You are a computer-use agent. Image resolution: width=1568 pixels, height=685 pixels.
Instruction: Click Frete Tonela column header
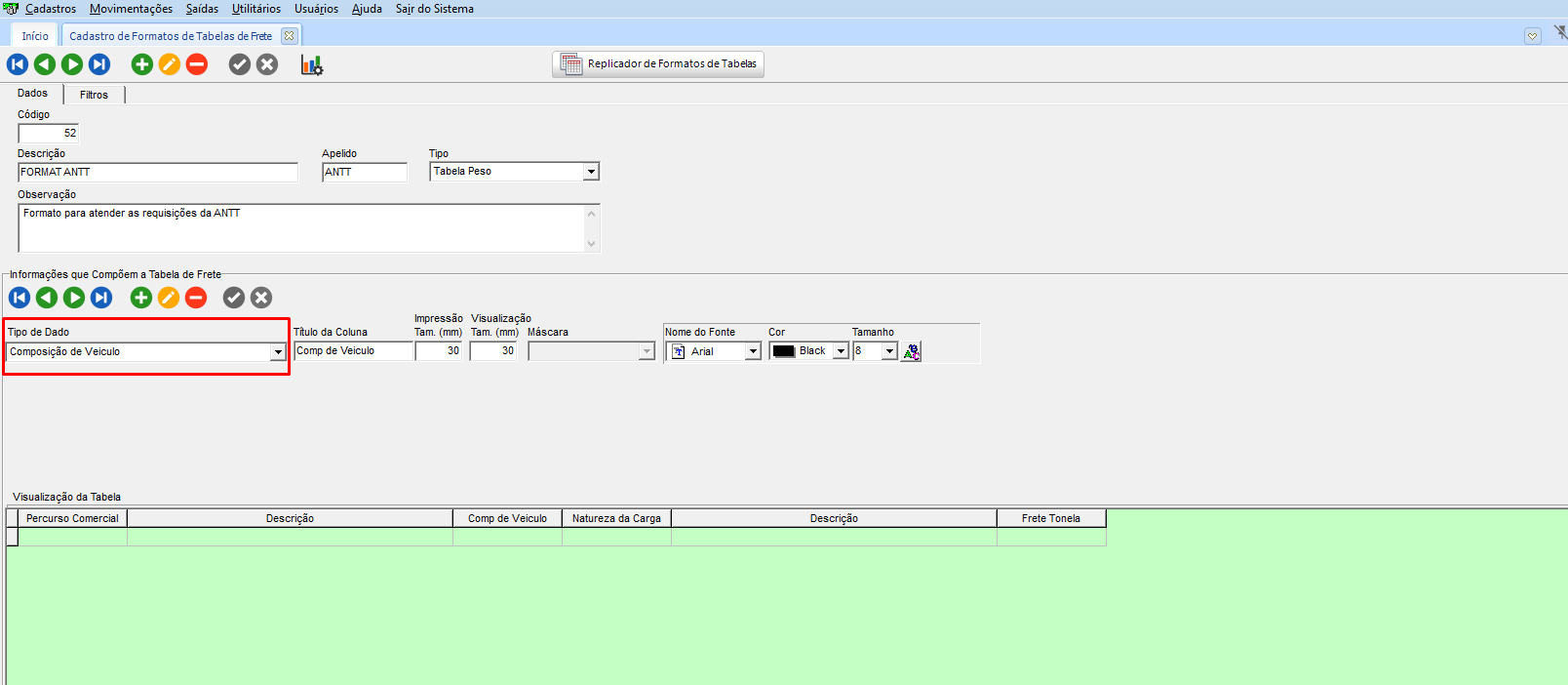click(1051, 519)
